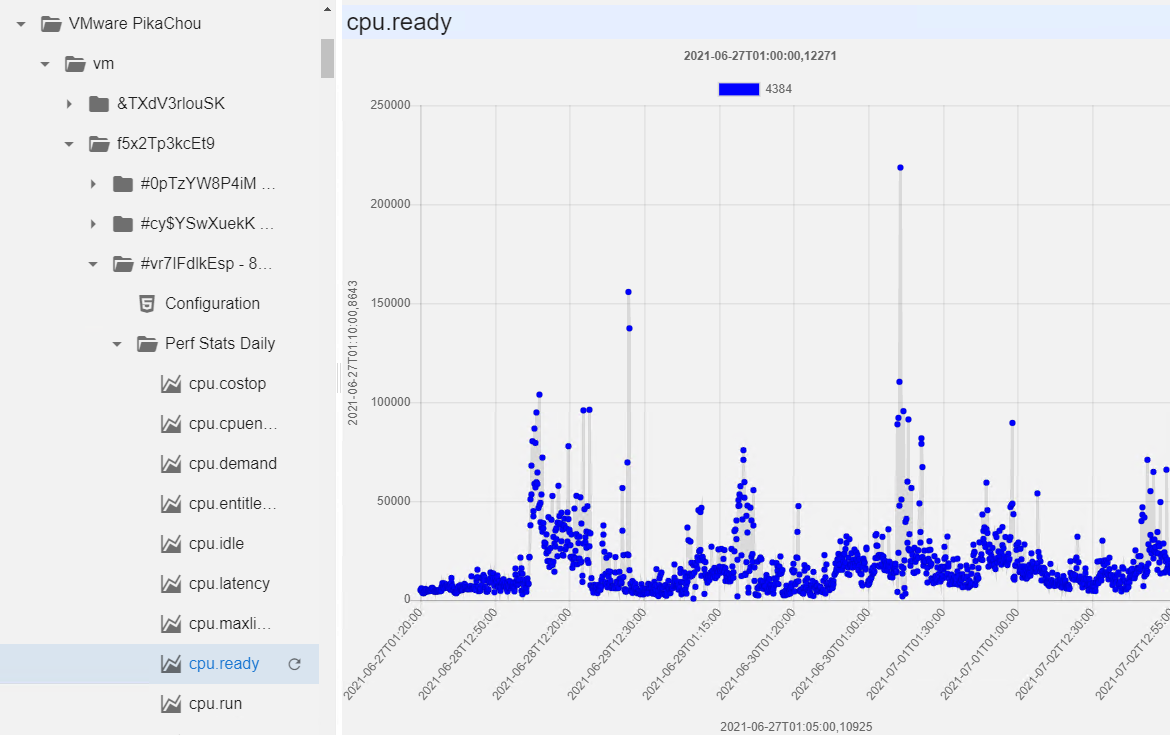Click the scroll-up arrow of tree panel
Viewport: 1170px width, 735px height.
[x=327, y=10]
